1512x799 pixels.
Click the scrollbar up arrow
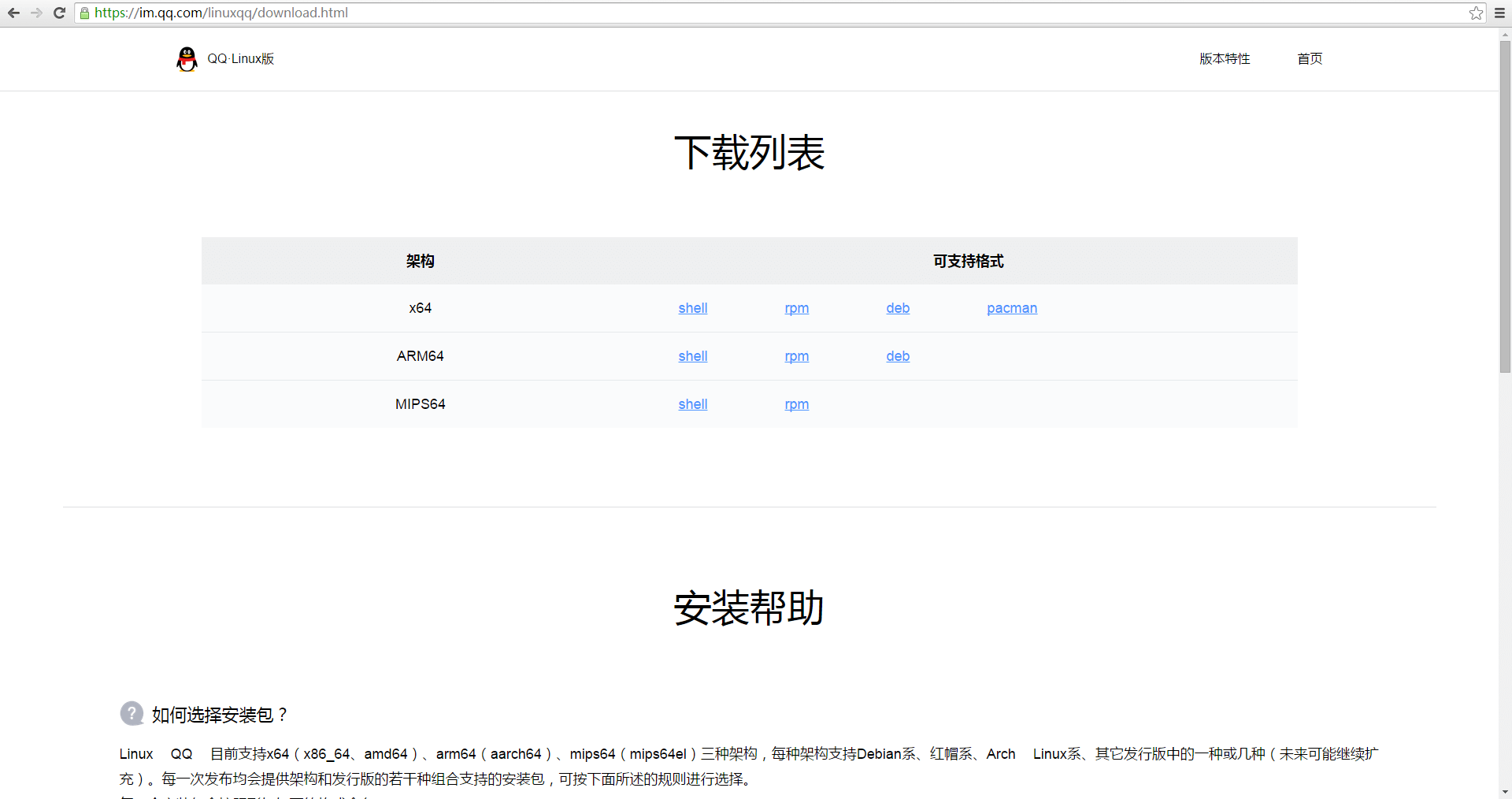coord(1505,35)
